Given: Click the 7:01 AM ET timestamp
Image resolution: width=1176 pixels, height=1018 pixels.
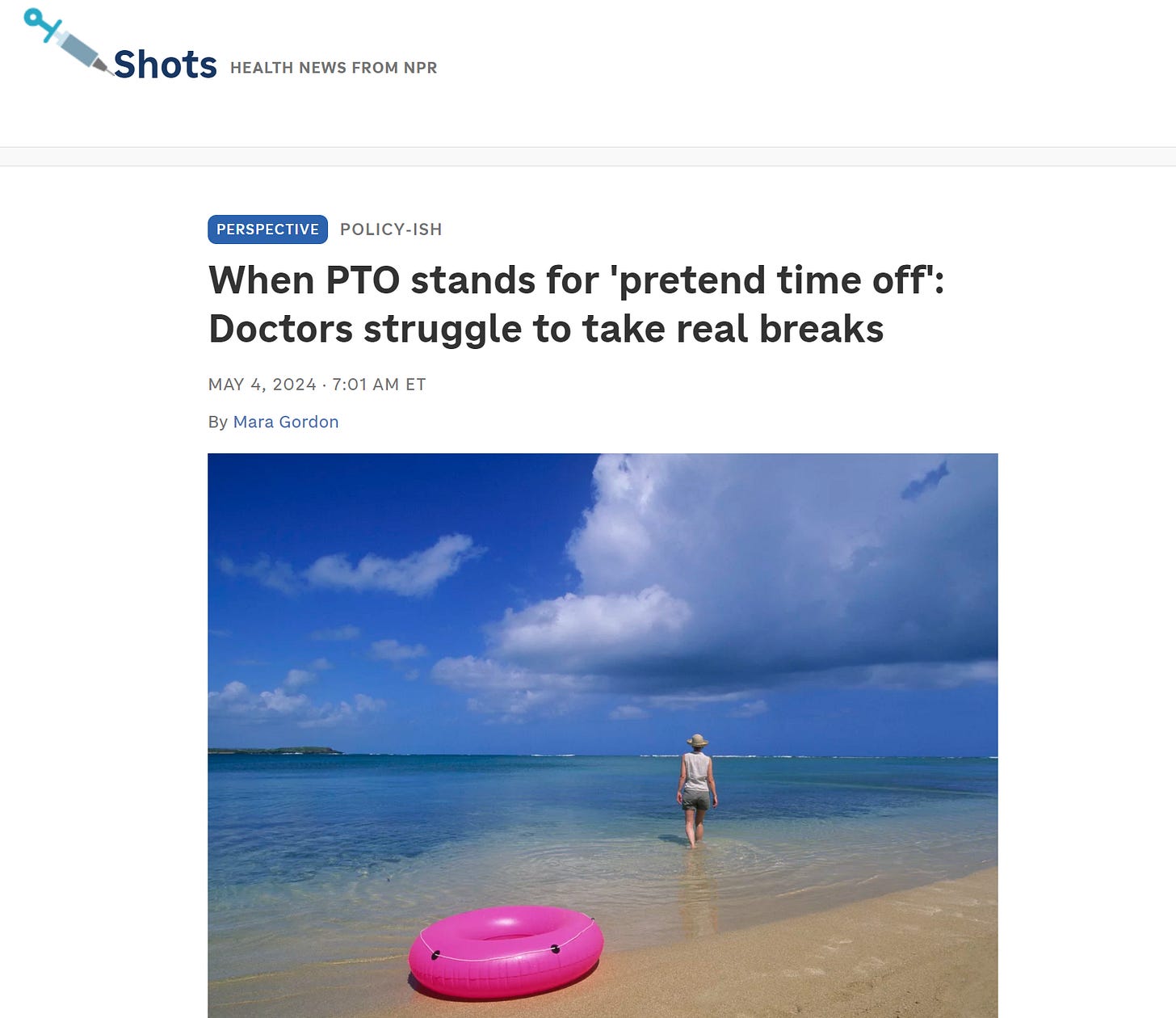Looking at the screenshot, I should pyautogui.click(x=379, y=385).
